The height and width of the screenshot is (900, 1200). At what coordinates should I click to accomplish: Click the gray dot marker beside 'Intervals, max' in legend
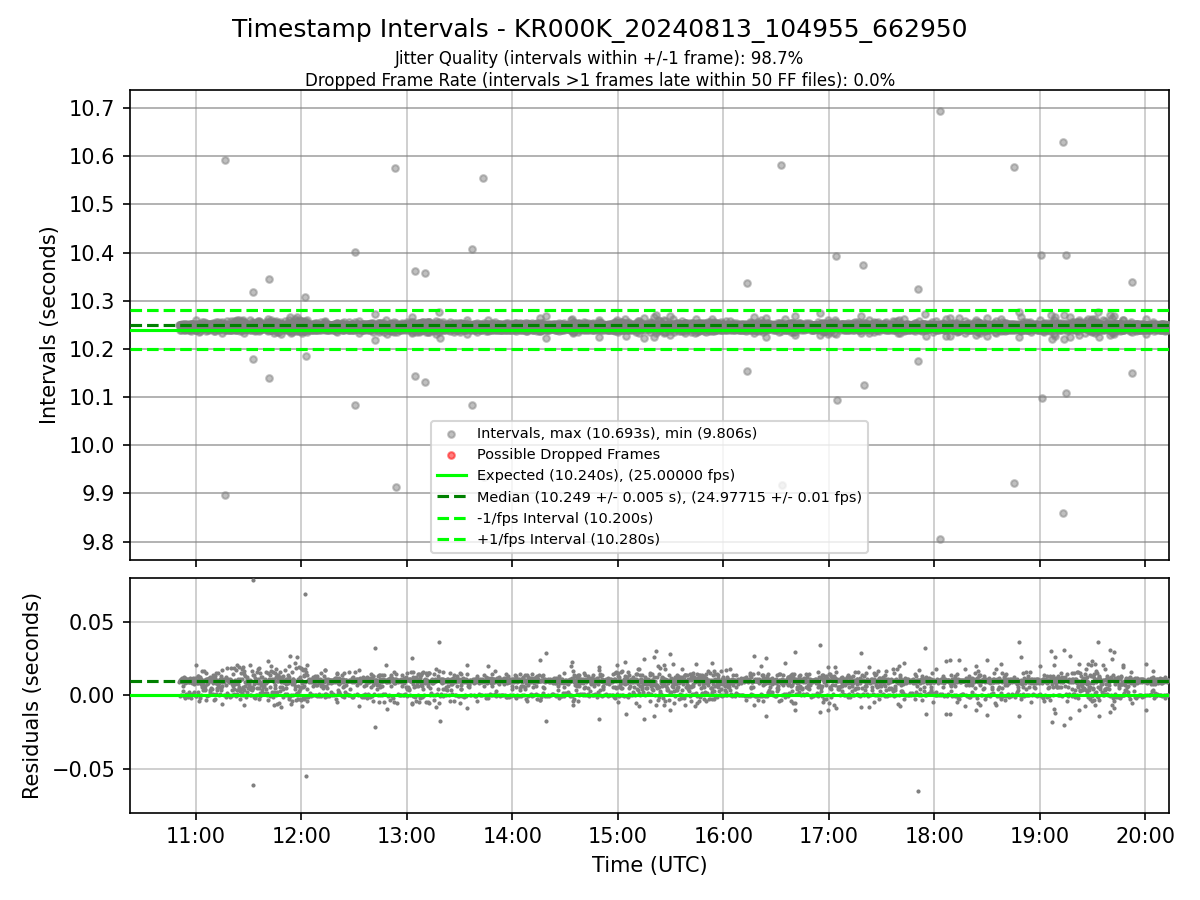point(451,434)
